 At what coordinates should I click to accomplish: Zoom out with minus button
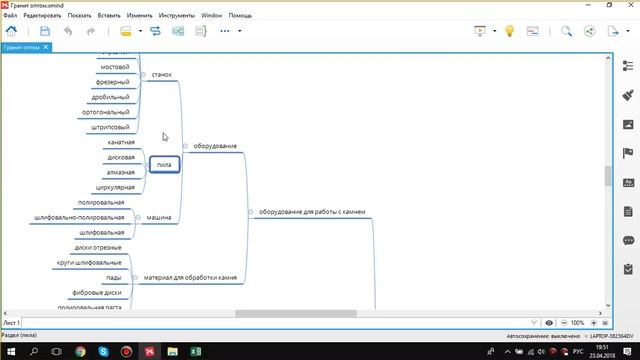click(x=564, y=323)
